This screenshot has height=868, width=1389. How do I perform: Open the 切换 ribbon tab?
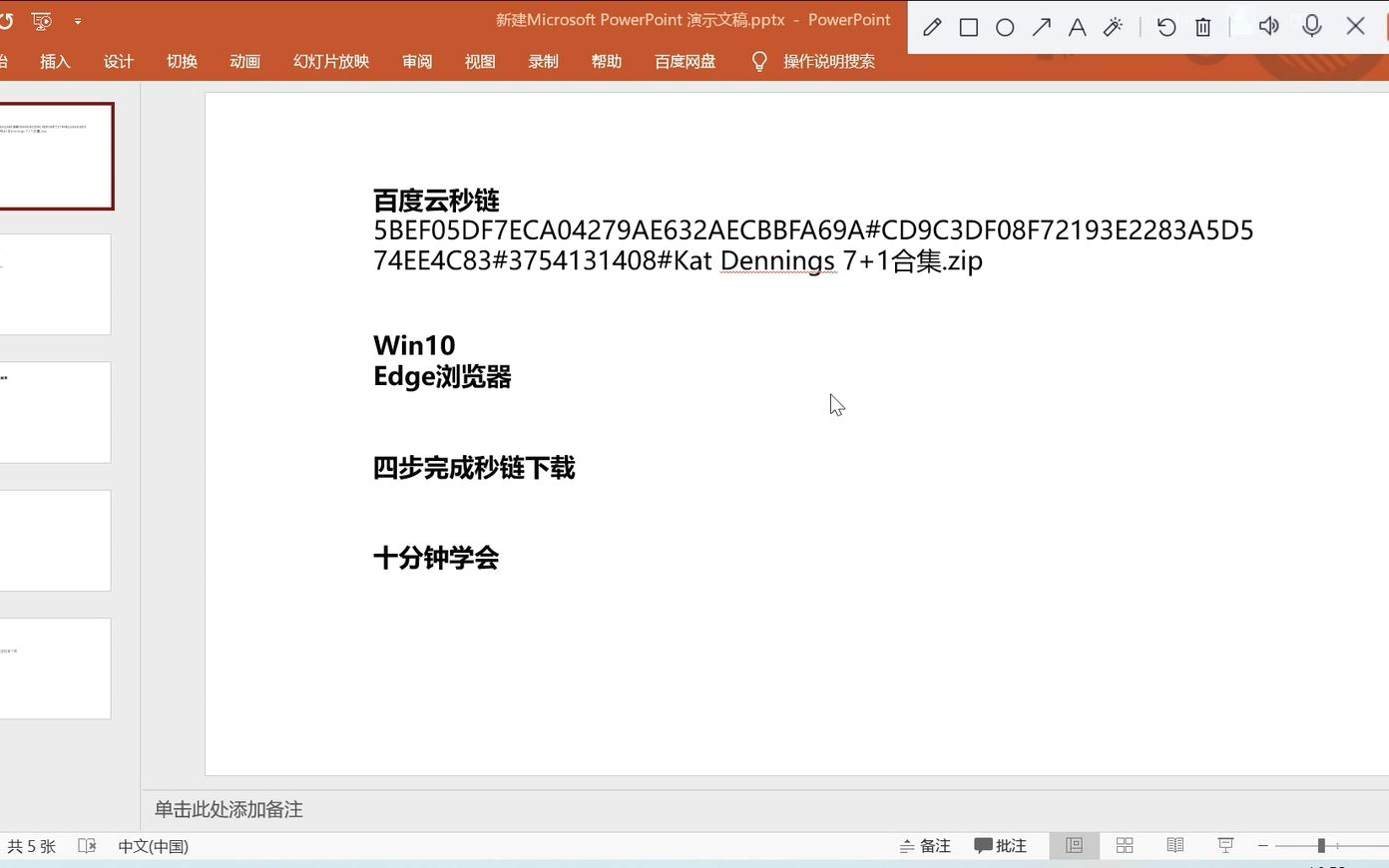tap(182, 62)
